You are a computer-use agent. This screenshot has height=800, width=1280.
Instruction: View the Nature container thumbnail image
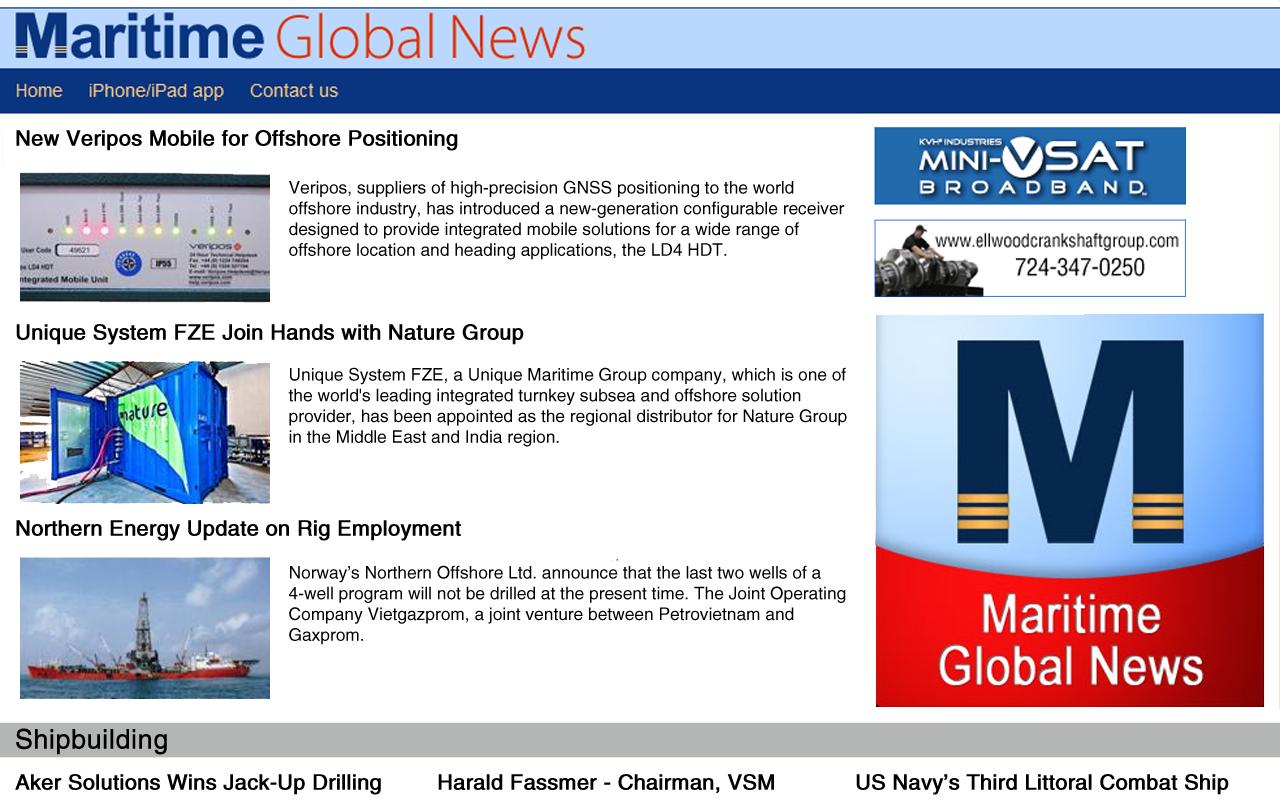coord(145,432)
